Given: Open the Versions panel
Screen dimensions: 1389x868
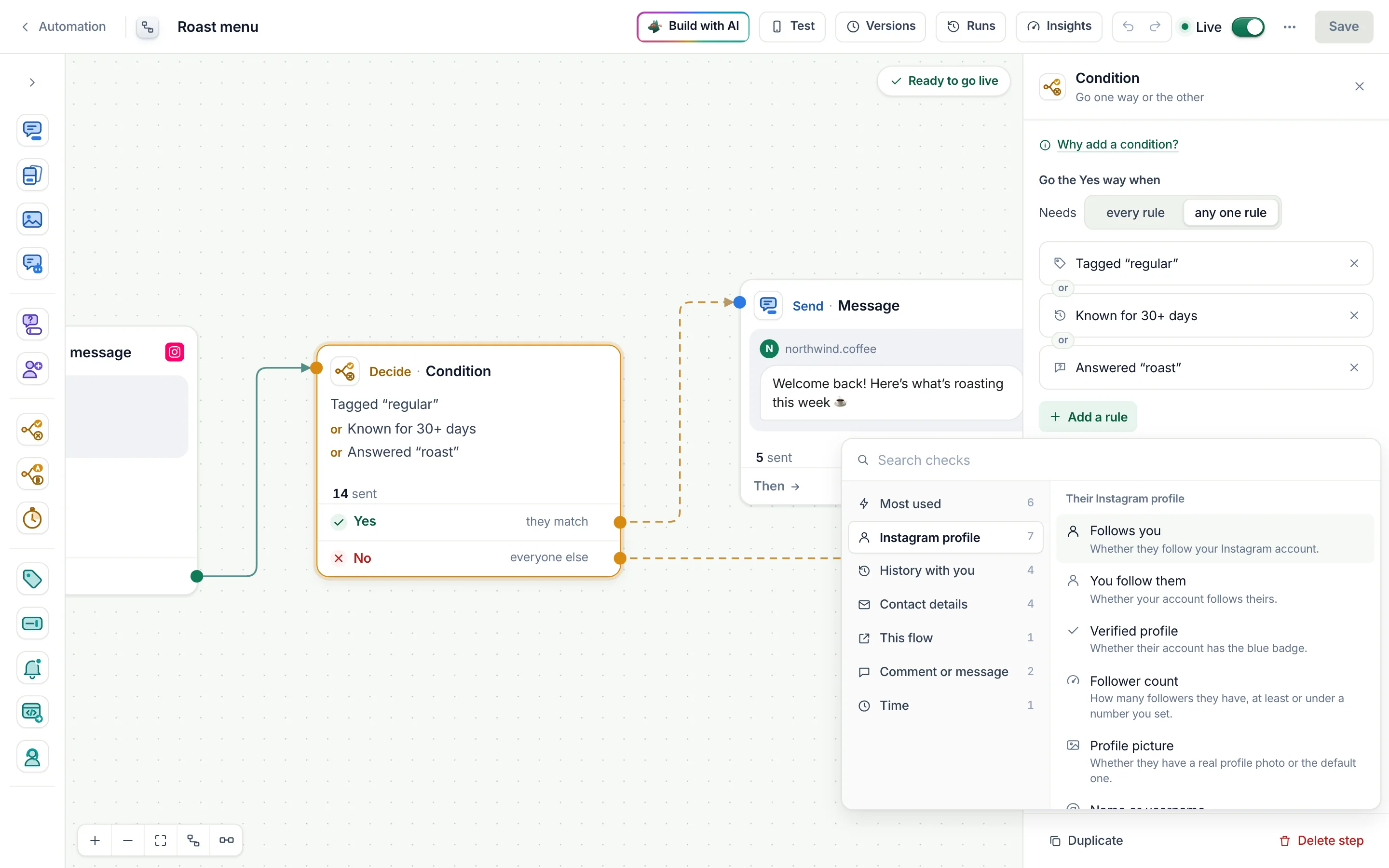Looking at the screenshot, I should point(881,27).
